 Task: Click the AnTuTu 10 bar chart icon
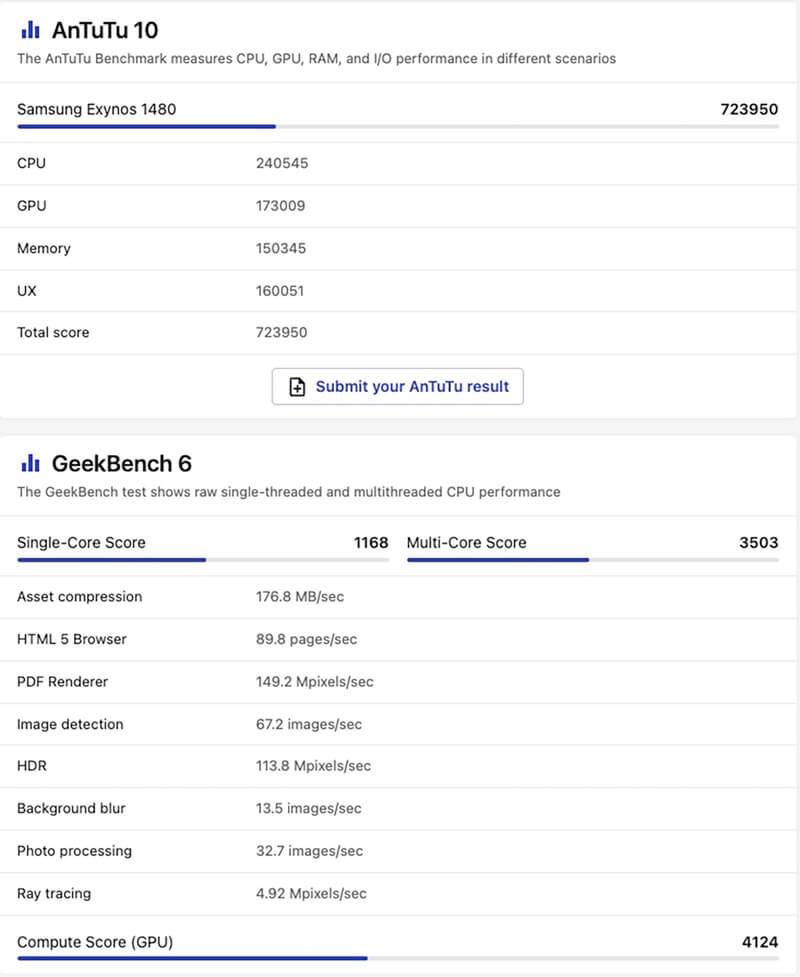tap(31, 30)
